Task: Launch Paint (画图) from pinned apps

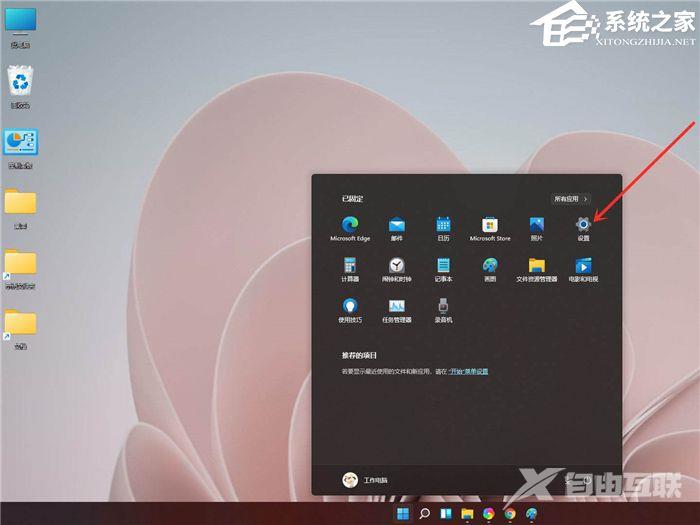Action: (x=490, y=270)
